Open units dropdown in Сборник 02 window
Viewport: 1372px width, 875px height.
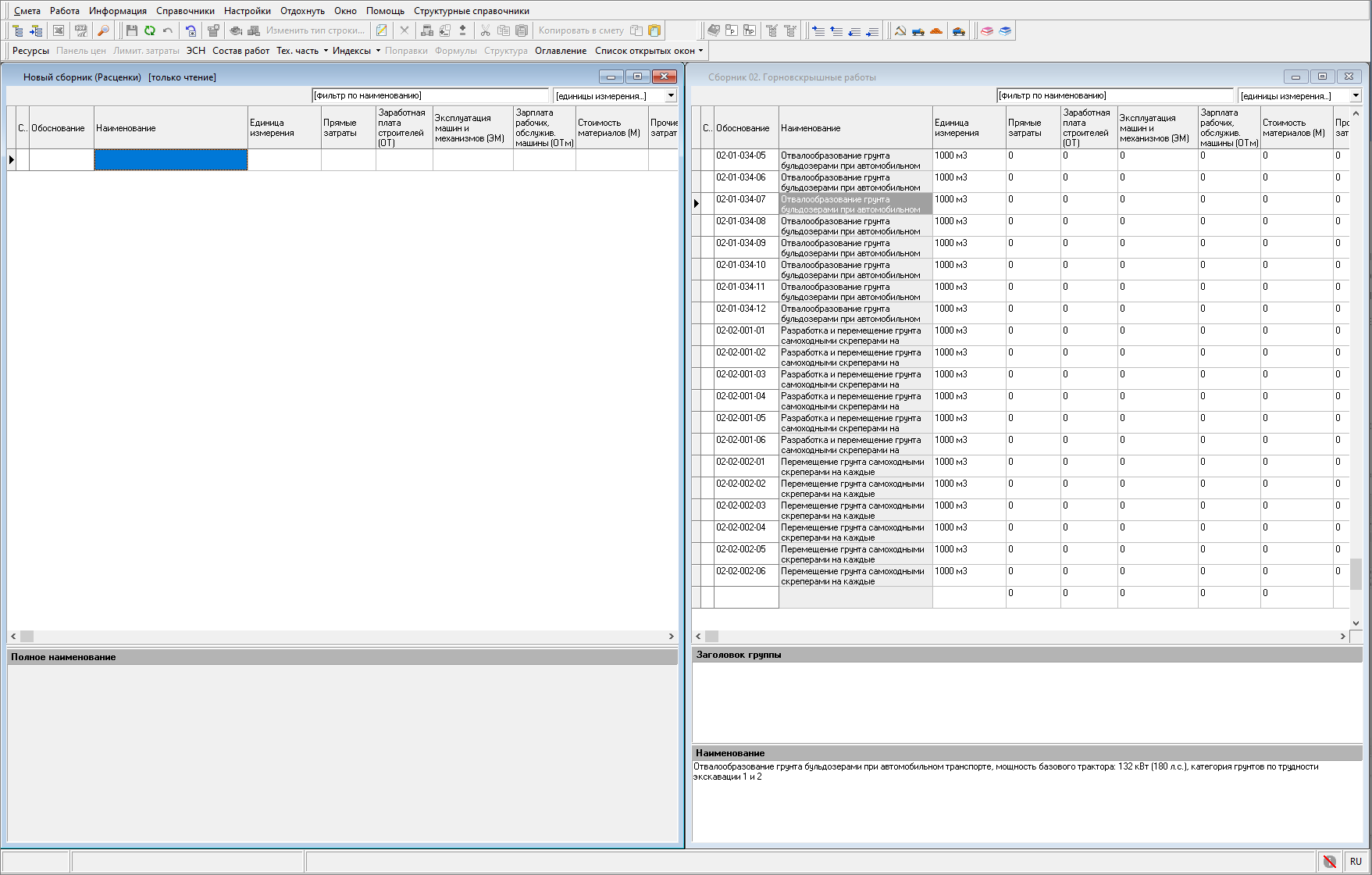pos(1356,95)
